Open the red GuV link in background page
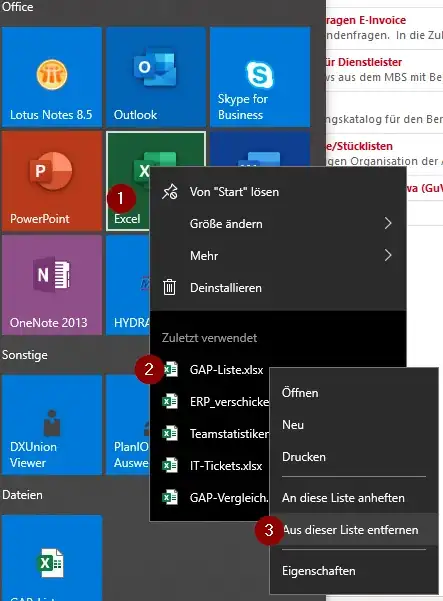The width and height of the screenshot is (443, 601). click(x=425, y=188)
